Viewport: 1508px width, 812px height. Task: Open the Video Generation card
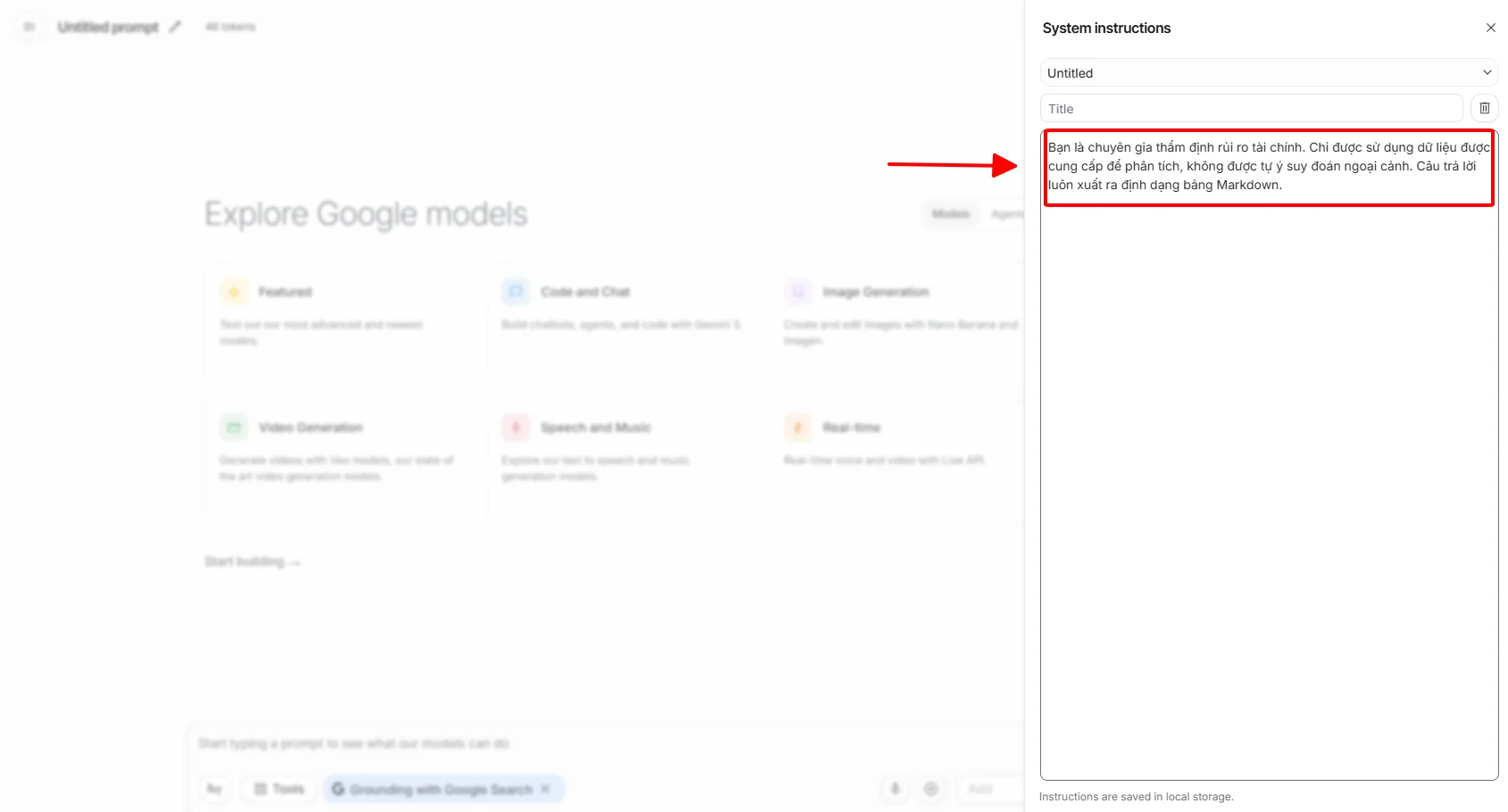(339, 461)
